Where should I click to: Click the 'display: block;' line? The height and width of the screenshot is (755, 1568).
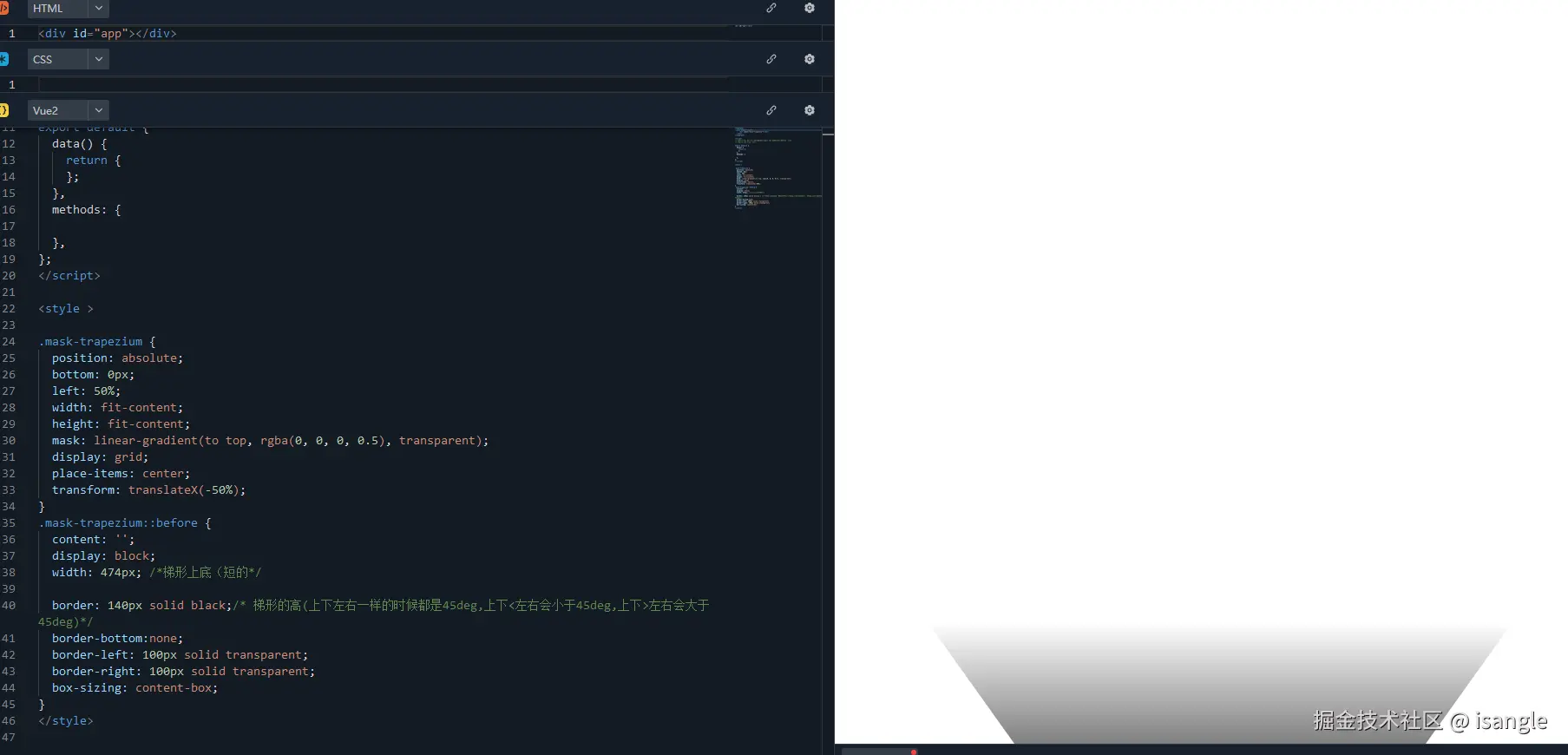(103, 555)
